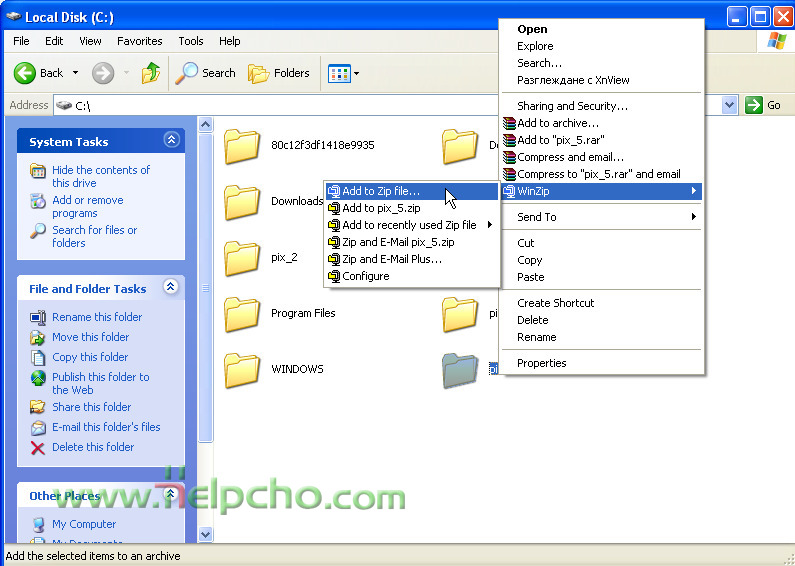The image size is (795, 566).
Task: Click Hide the contents of this drive
Action: [x=101, y=176]
